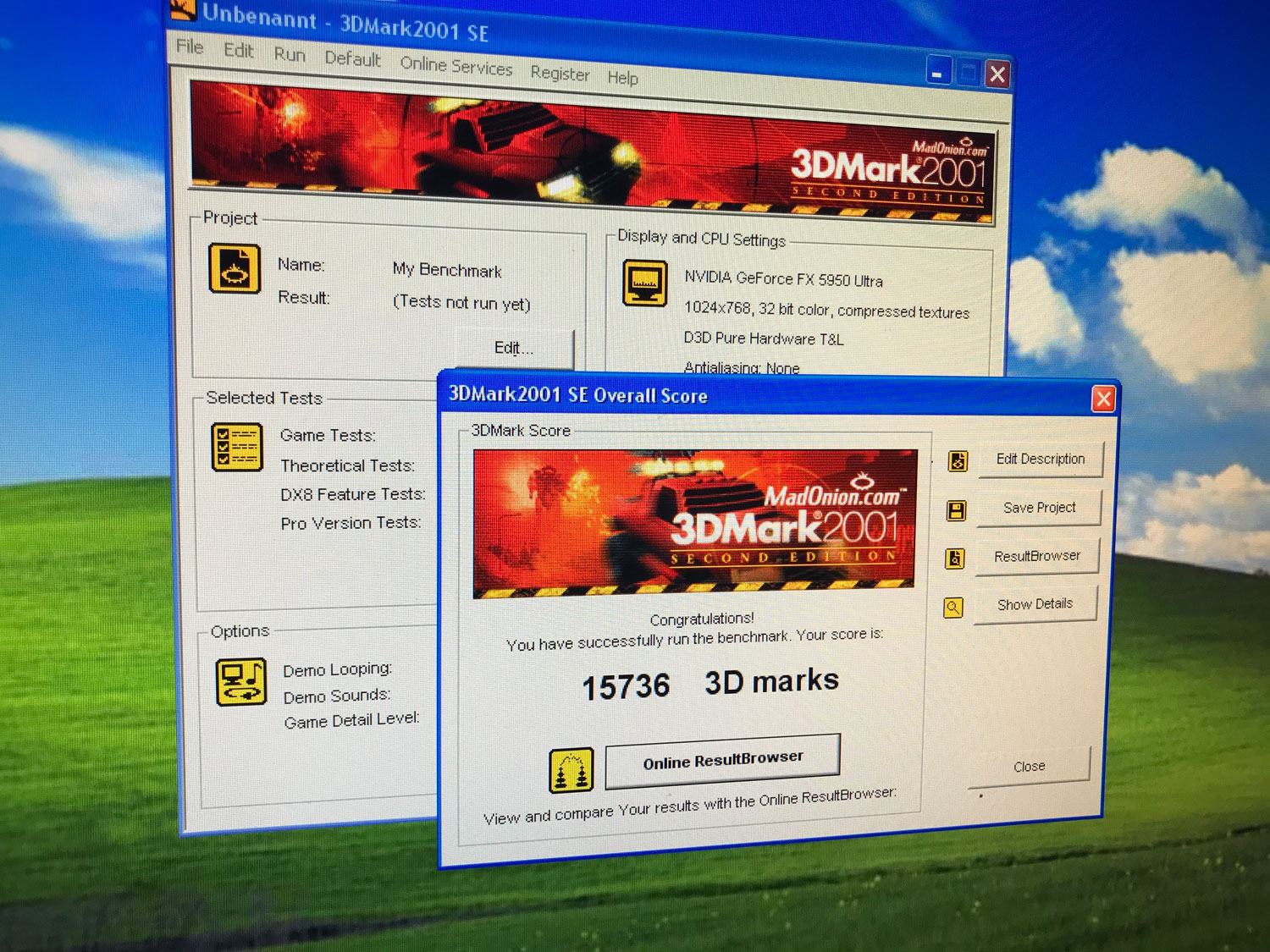The image size is (1270, 952).
Task: Click the Demo Looping: label
Action: (x=337, y=669)
